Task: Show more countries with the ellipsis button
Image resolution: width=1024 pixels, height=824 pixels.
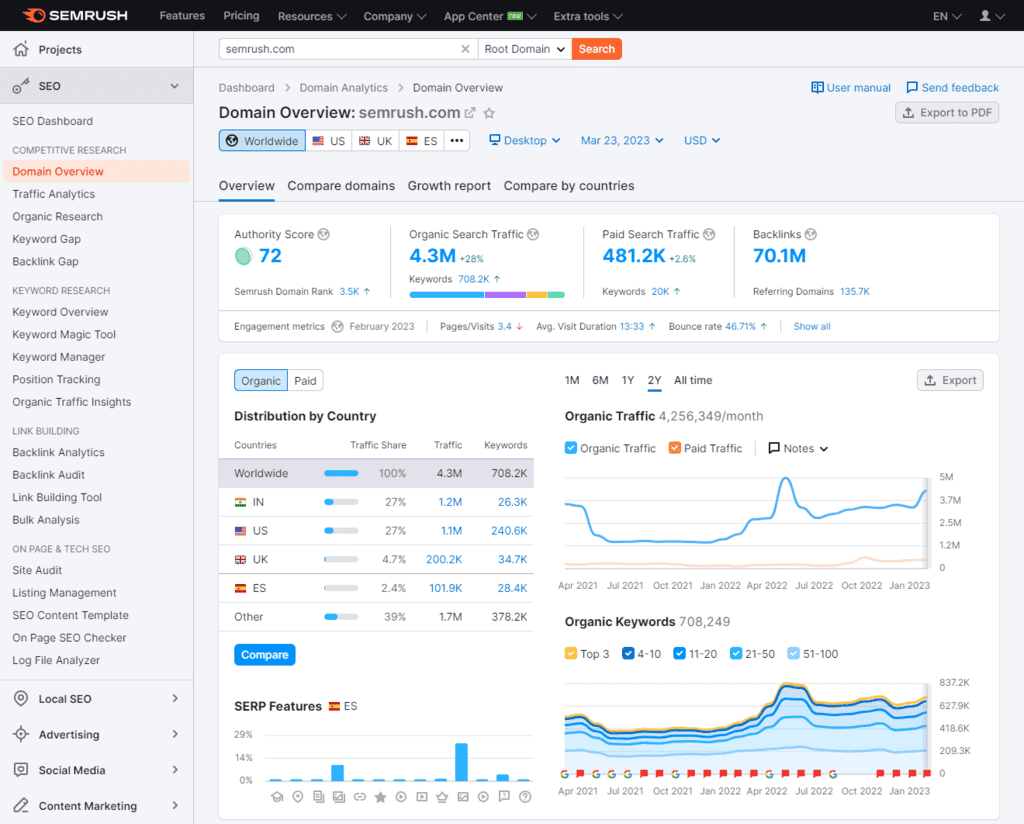Action: pyautogui.click(x=457, y=140)
